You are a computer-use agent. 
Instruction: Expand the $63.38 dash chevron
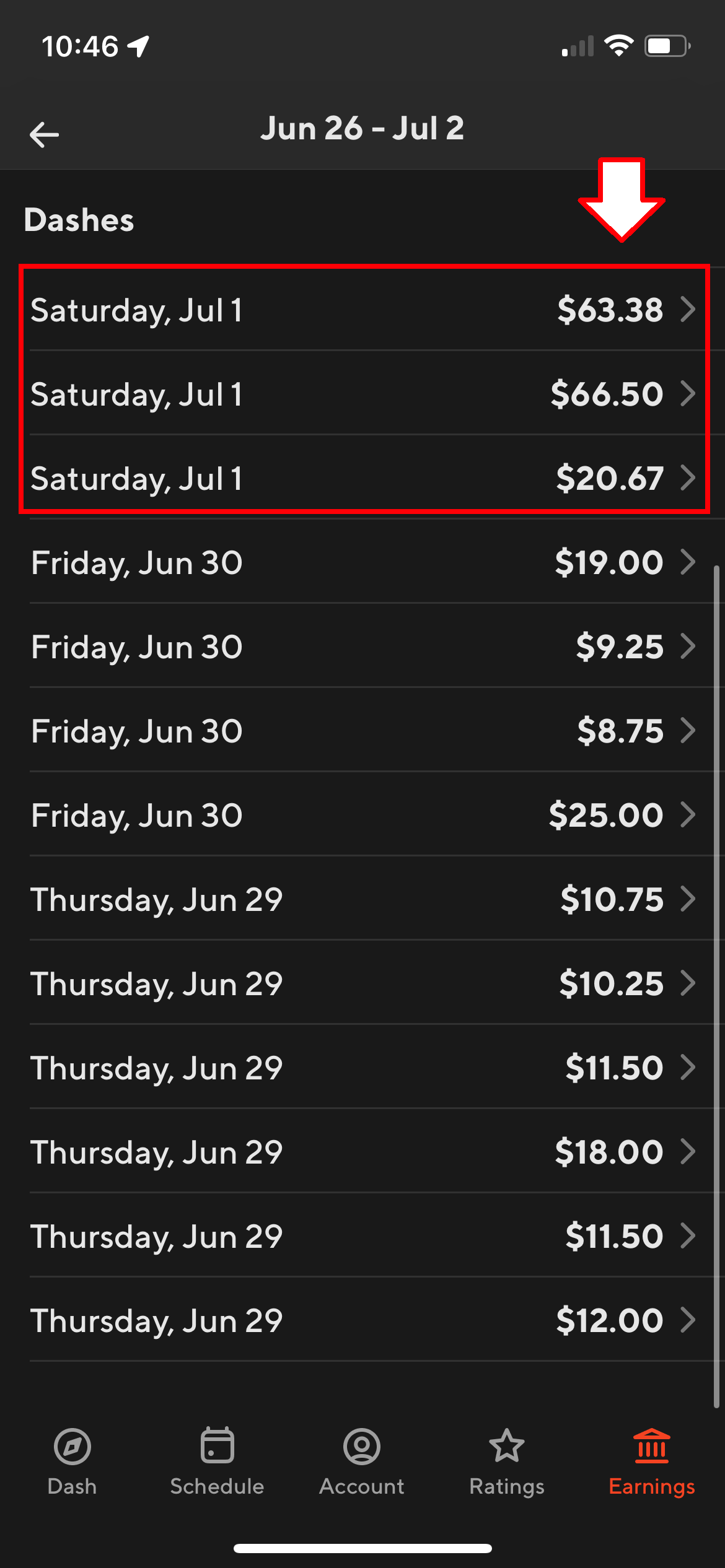click(688, 309)
